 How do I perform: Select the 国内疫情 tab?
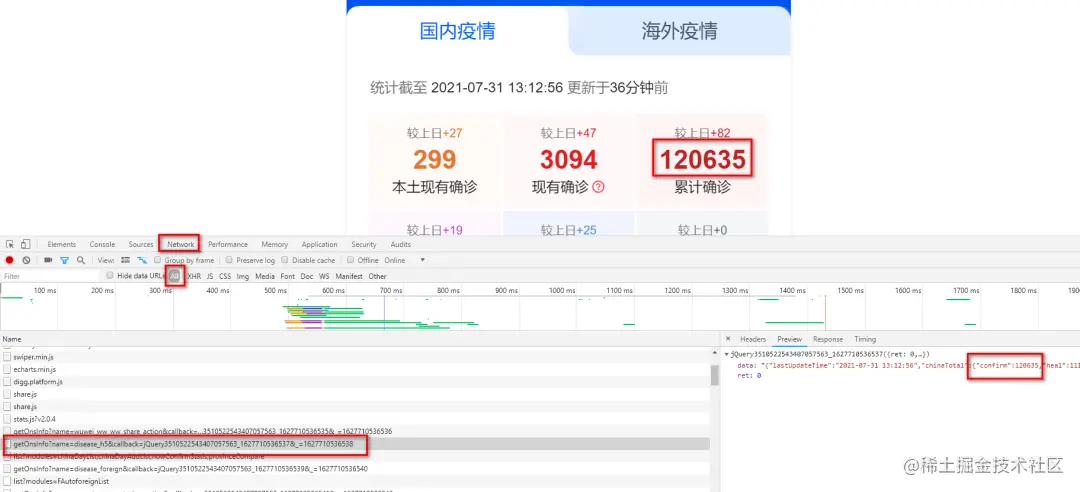(x=457, y=31)
